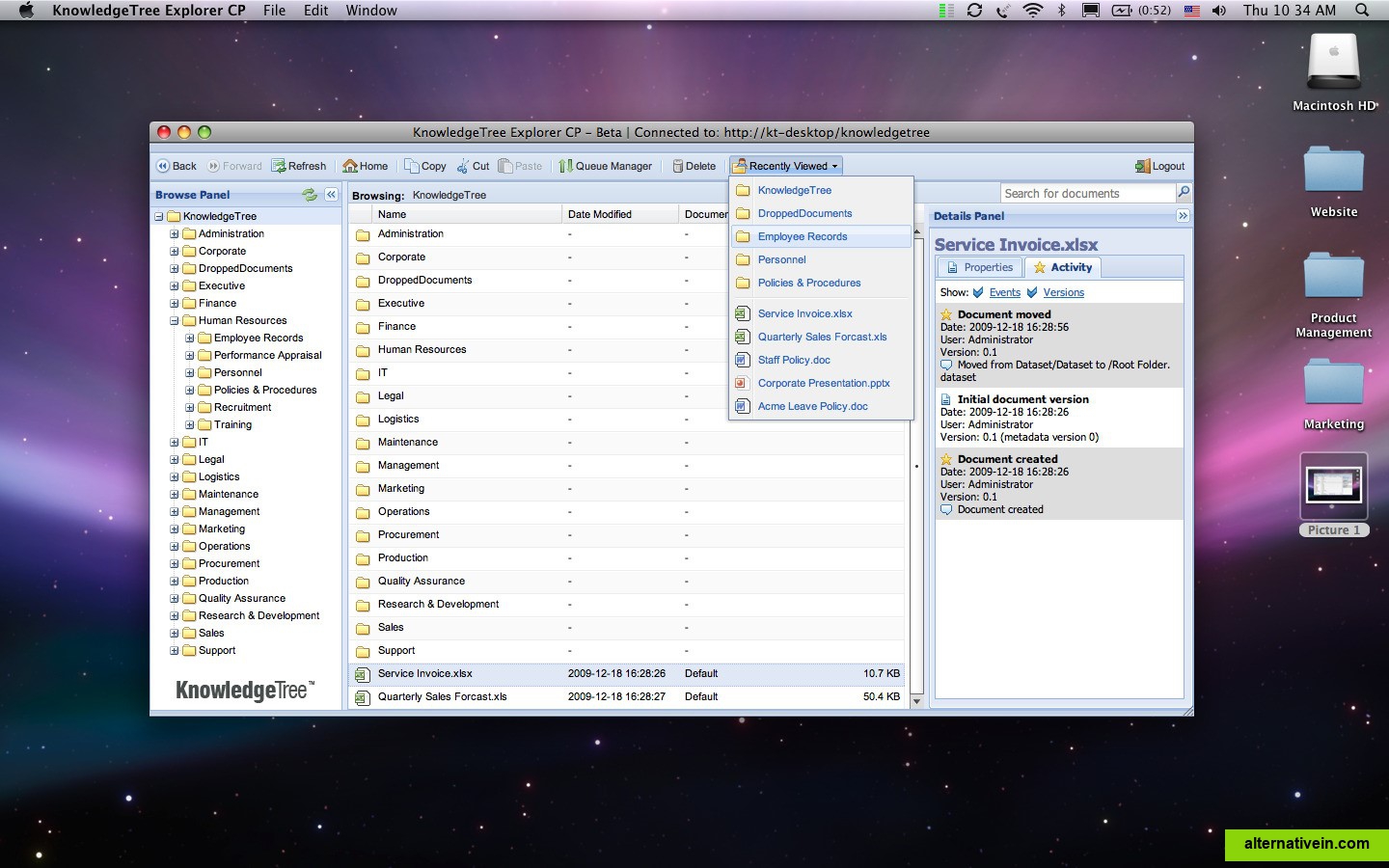Click the Delete toolbar button
Viewport: 1389px width, 868px height.
(x=694, y=166)
